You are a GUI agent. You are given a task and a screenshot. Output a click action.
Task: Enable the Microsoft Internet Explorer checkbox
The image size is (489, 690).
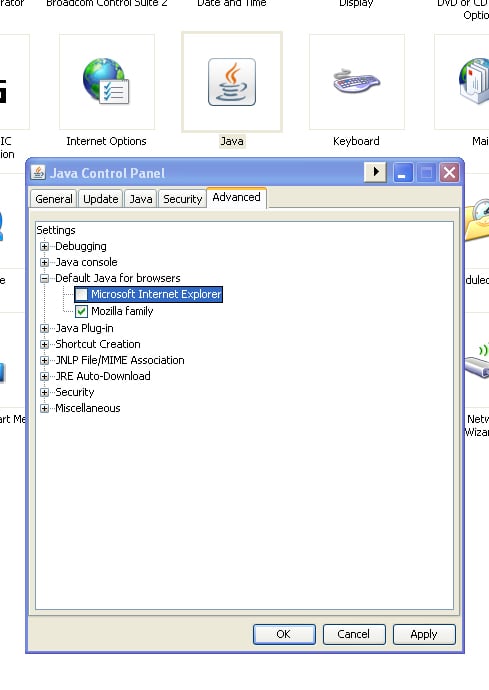click(81, 294)
